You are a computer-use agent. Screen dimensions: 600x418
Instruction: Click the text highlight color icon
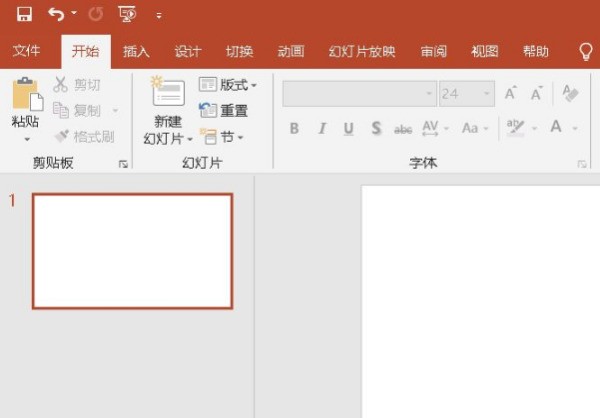coord(515,128)
